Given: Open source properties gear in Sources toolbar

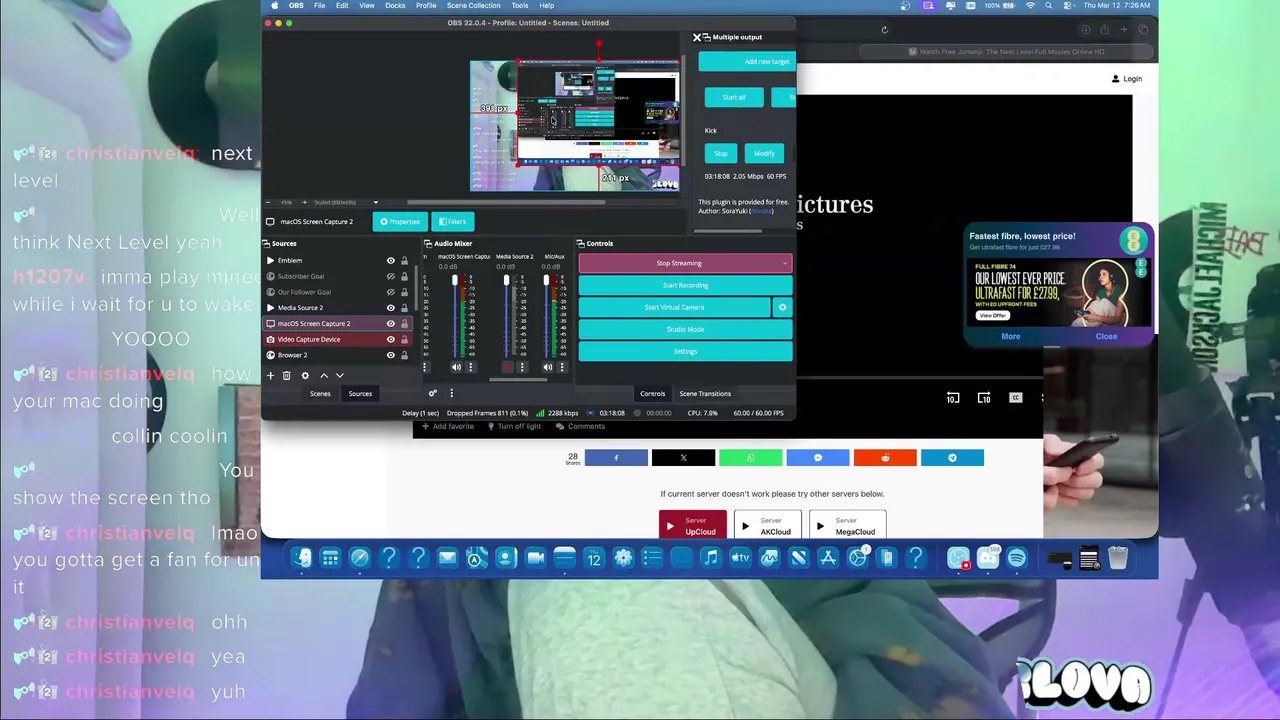Looking at the screenshot, I should click(x=305, y=375).
